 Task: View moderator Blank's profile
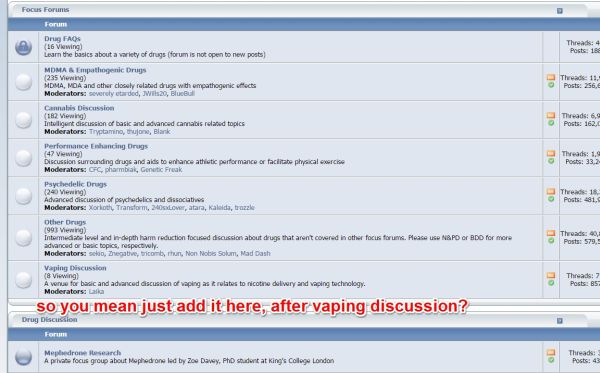(x=161, y=132)
